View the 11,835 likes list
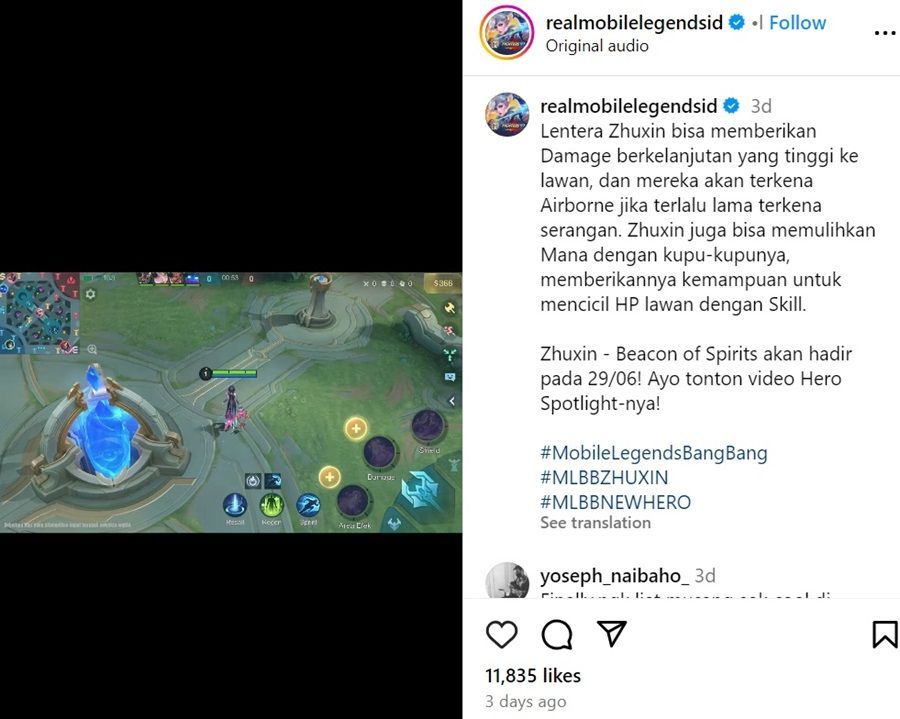900x719 pixels. 533,675
